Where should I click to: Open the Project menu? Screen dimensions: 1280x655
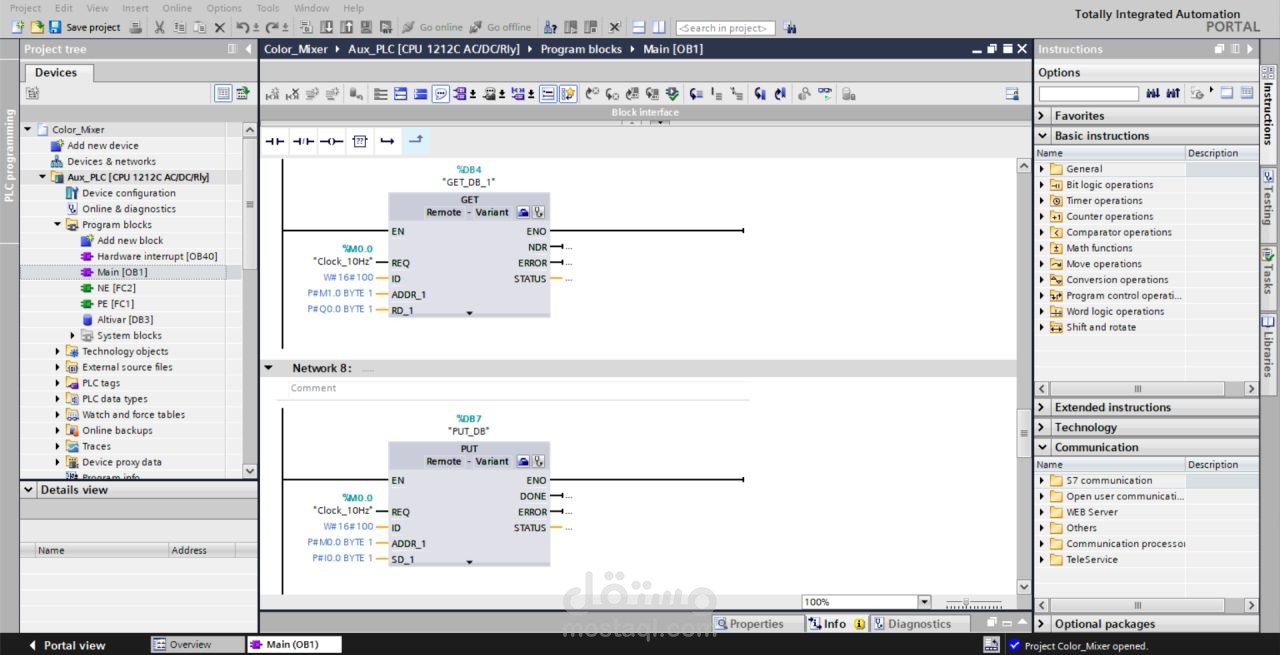pyautogui.click(x=25, y=8)
